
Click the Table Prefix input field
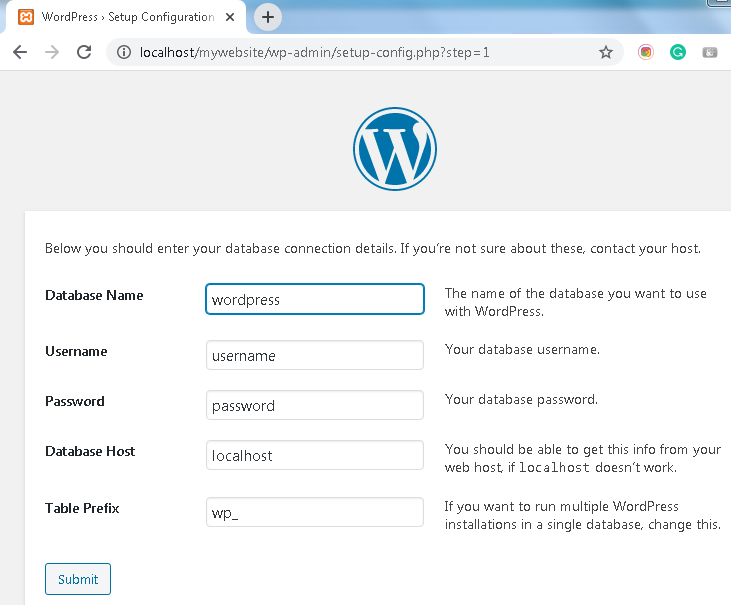click(x=315, y=512)
